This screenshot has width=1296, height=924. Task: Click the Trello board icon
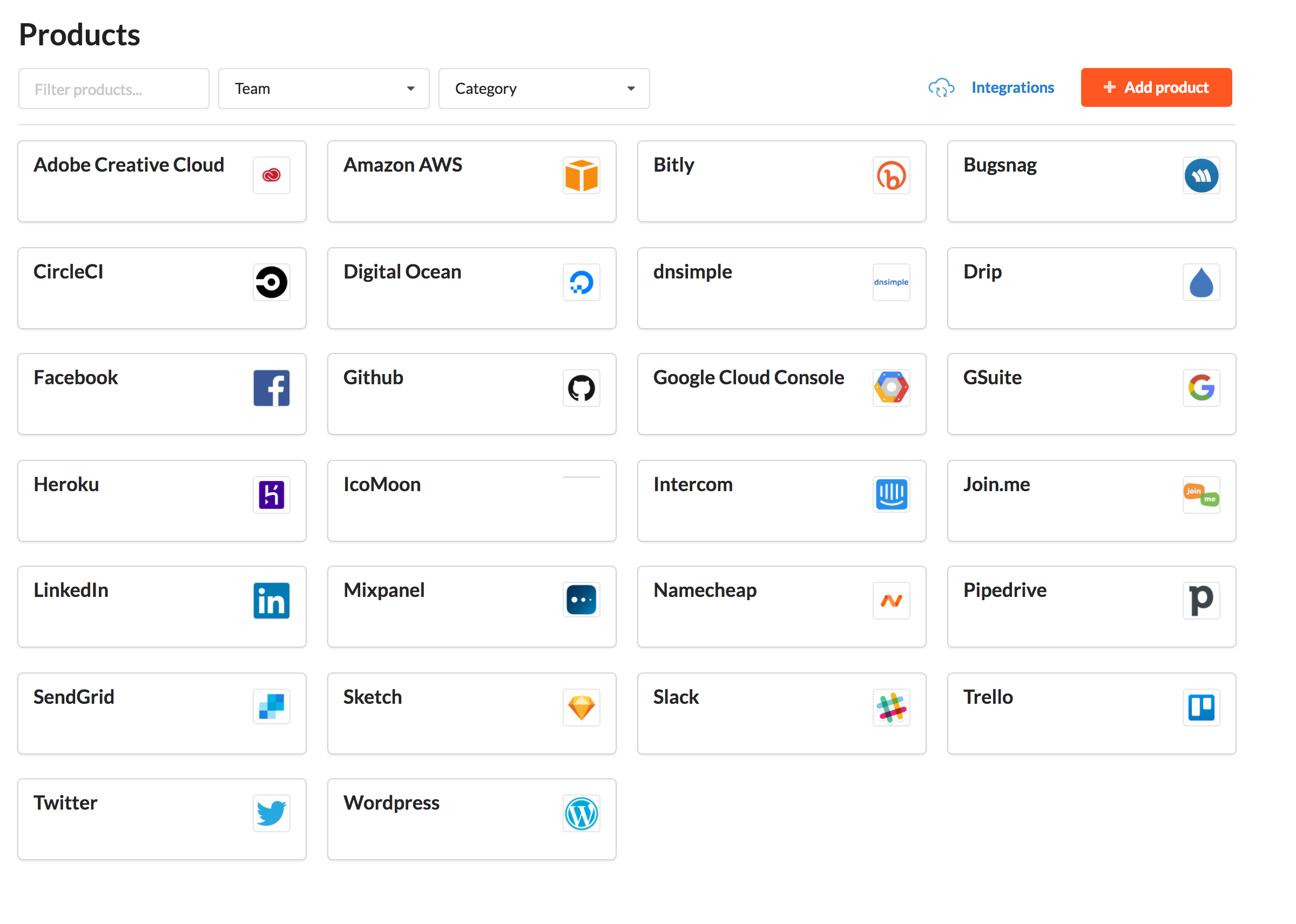click(x=1200, y=707)
